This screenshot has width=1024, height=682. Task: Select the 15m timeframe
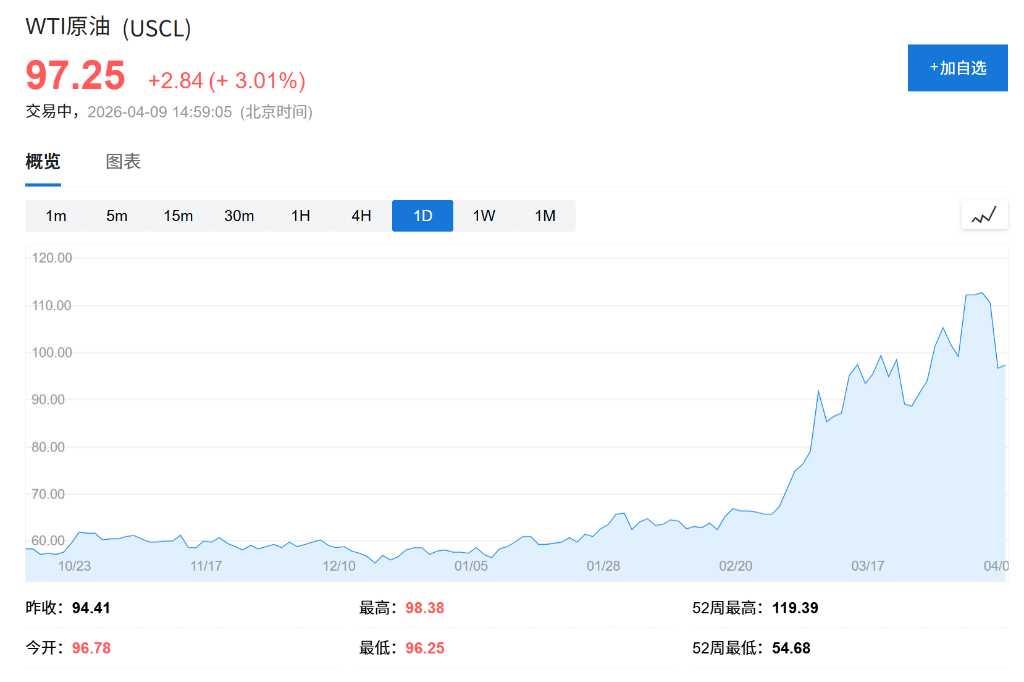pos(178,215)
